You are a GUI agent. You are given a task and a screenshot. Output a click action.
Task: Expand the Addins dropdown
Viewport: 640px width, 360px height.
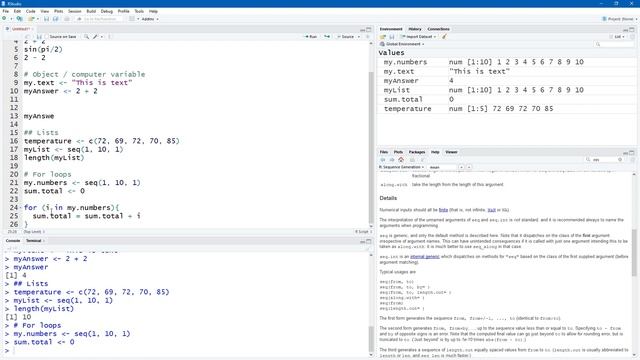click(x=150, y=19)
